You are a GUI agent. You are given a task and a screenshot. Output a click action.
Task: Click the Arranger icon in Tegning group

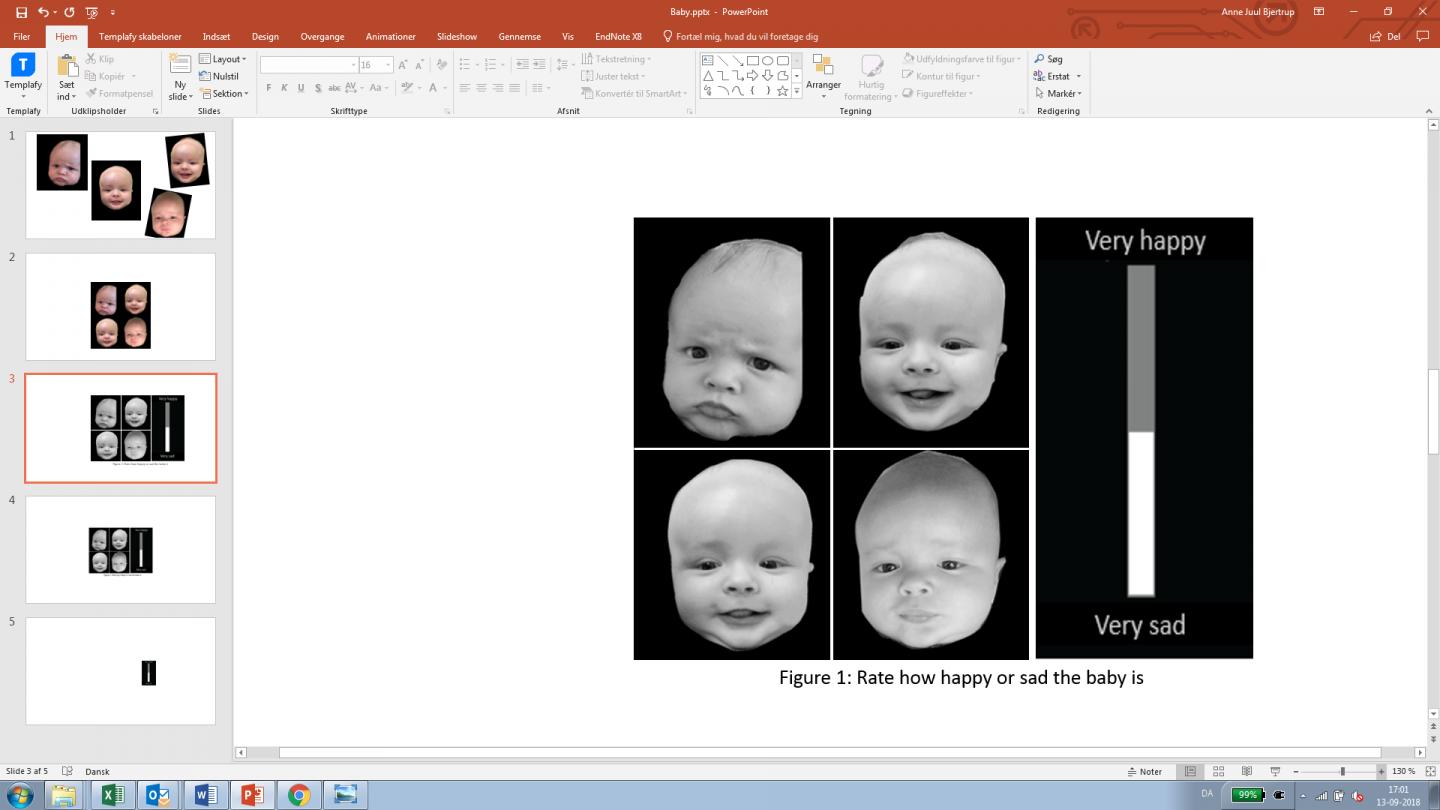(x=823, y=66)
